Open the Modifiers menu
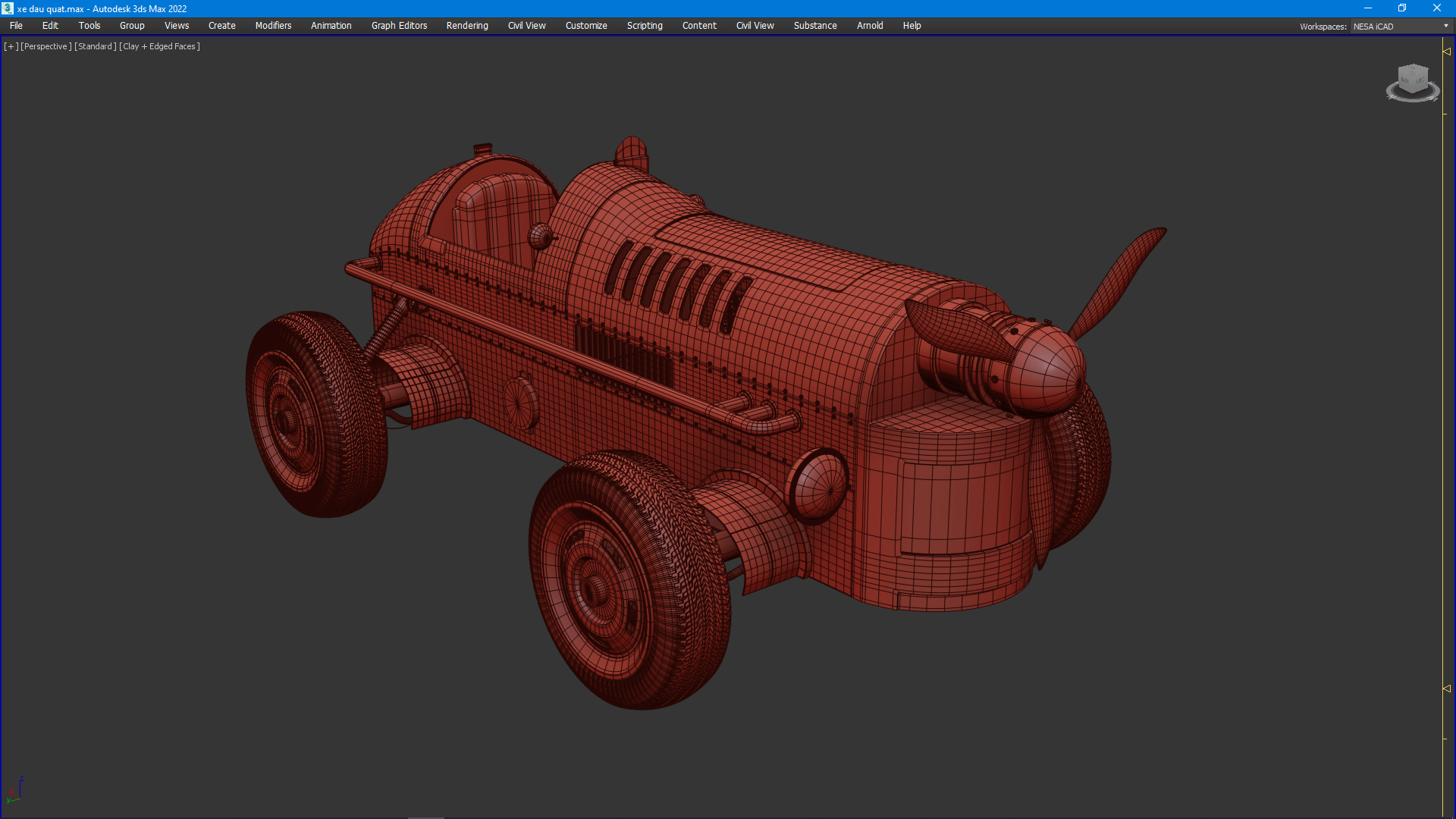Screen dimensions: 1456x819 (x=273, y=26)
